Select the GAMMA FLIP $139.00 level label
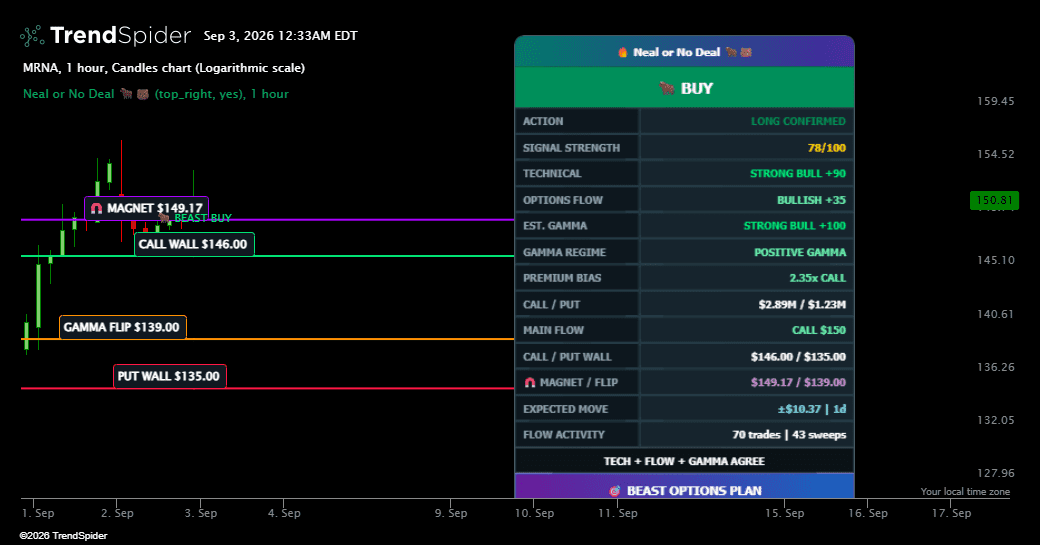1040x545 pixels. click(123, 328)
